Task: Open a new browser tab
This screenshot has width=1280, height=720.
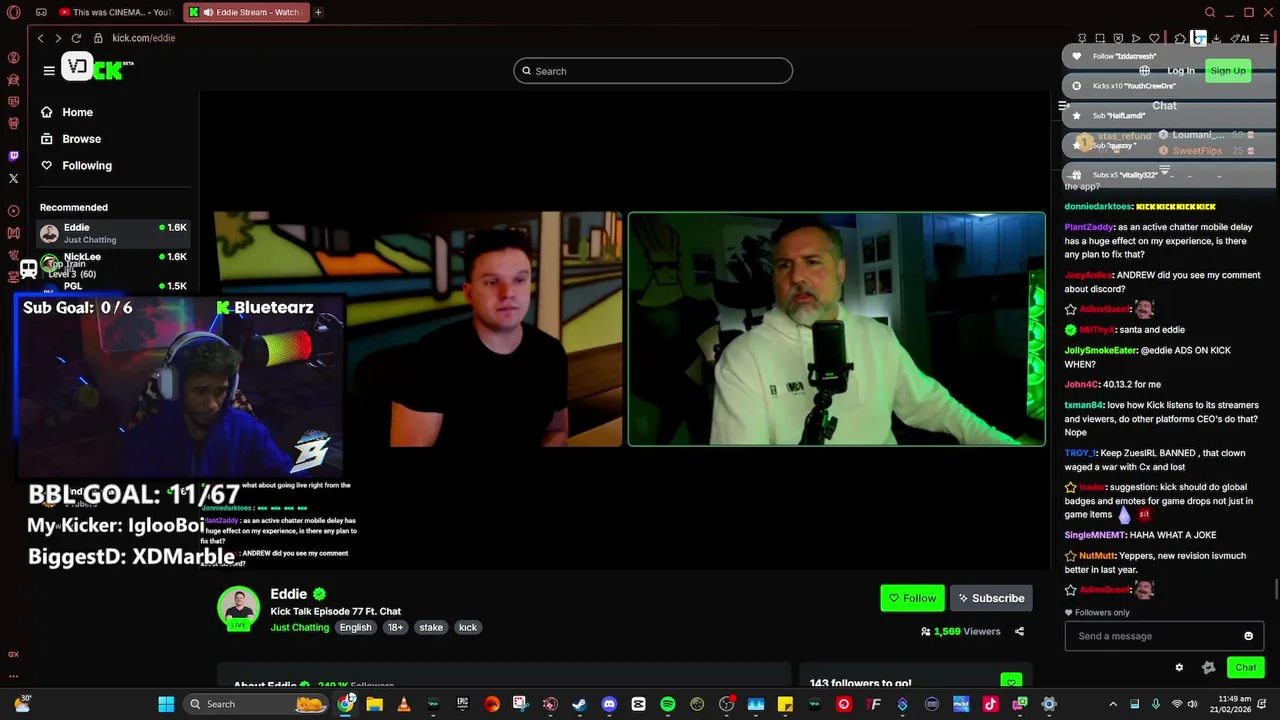Action: pyautogui.click(x=318, y=12)
